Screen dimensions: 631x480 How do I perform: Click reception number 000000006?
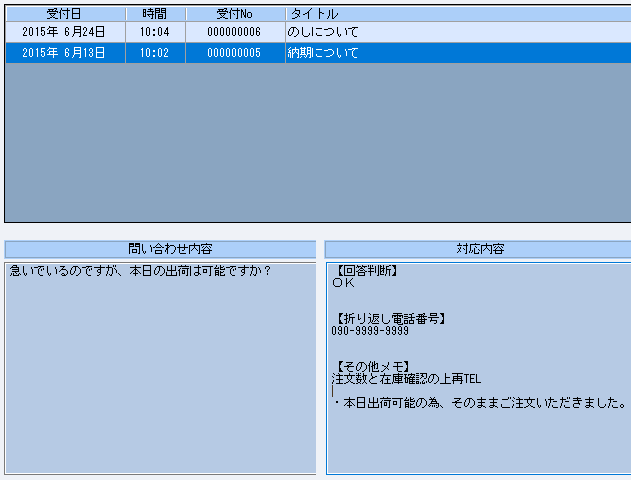234,32
